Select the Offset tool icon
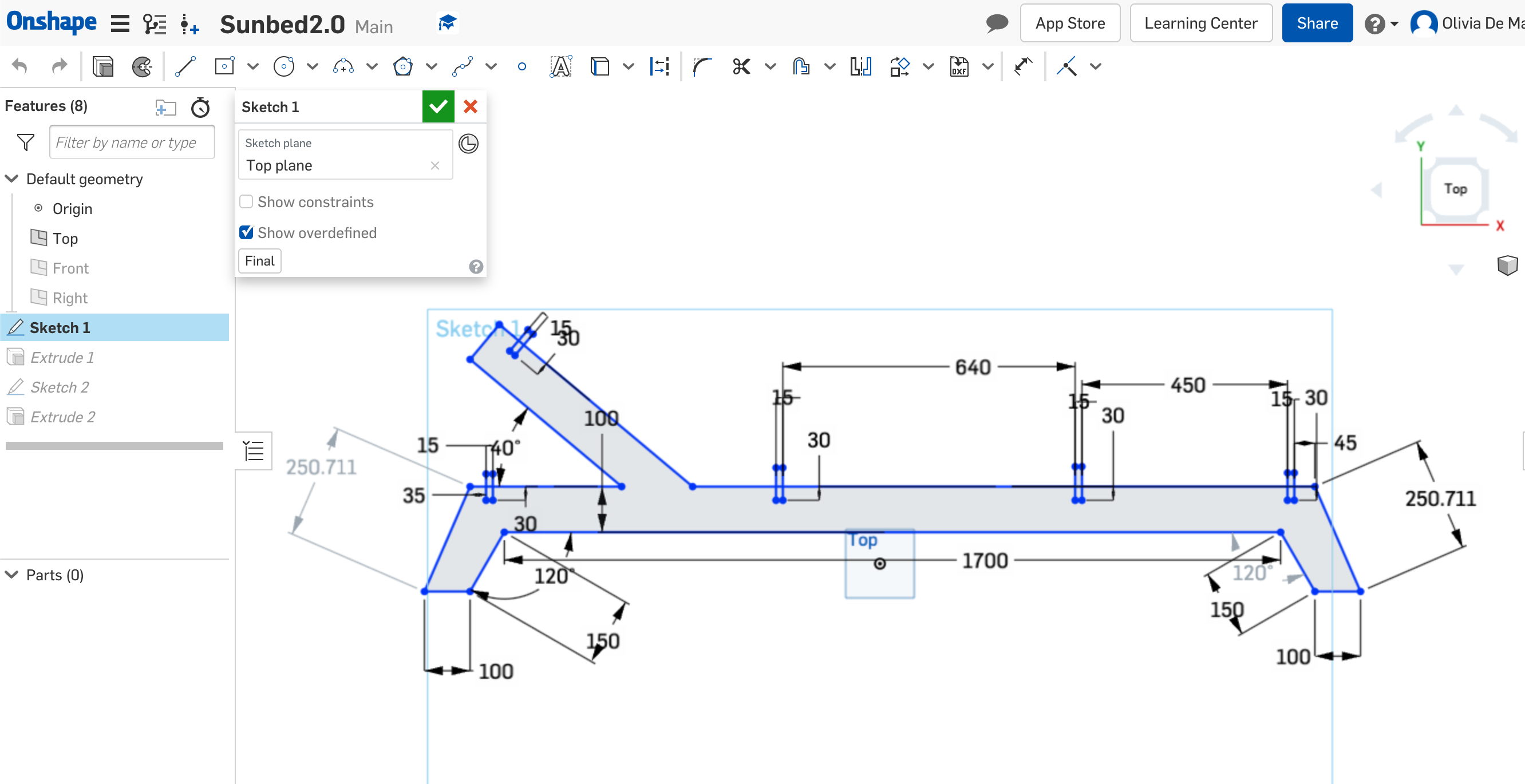 click(801, 66)
